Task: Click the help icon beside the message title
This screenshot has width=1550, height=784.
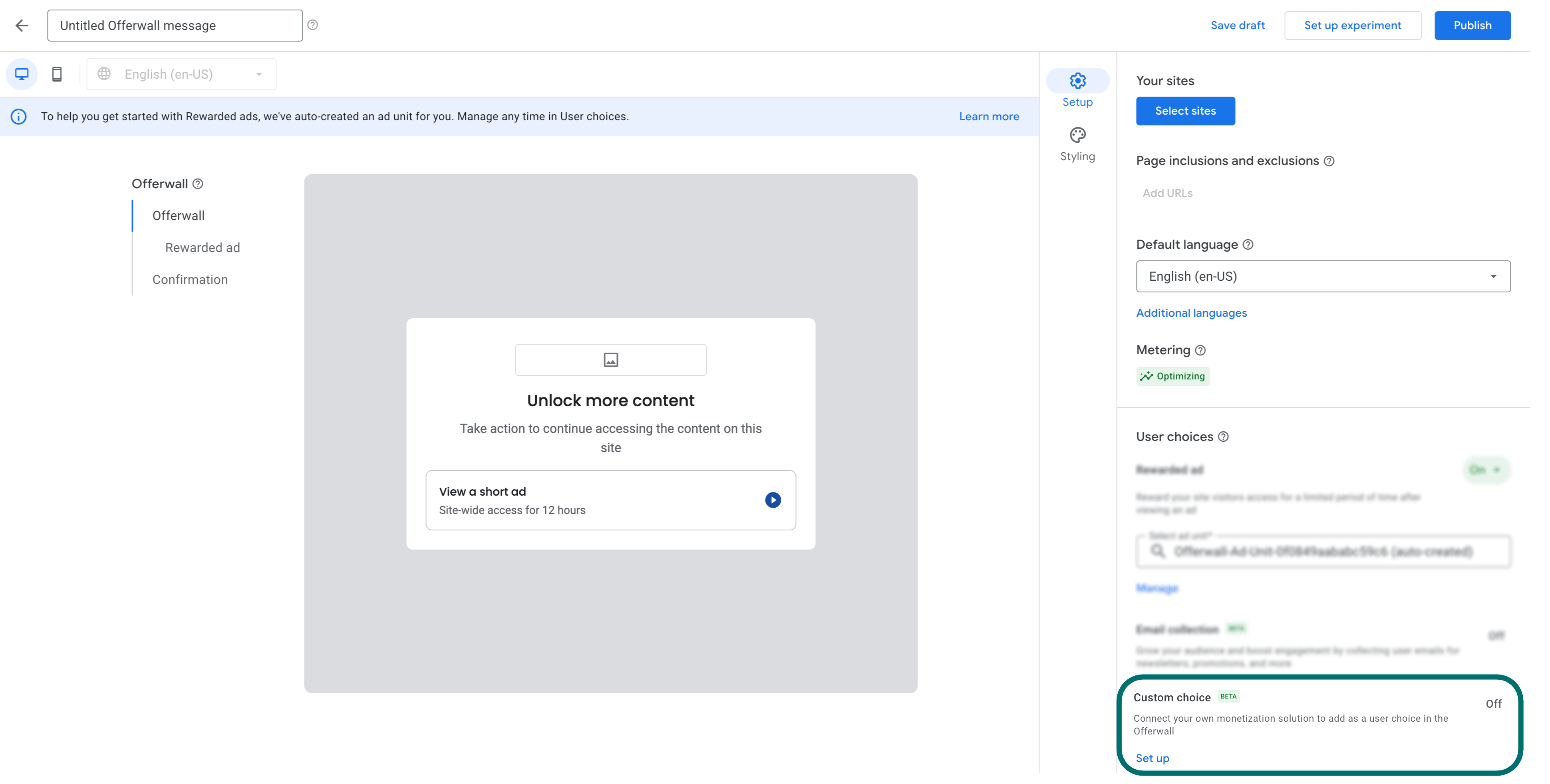Action: click(x=313, y=25)
